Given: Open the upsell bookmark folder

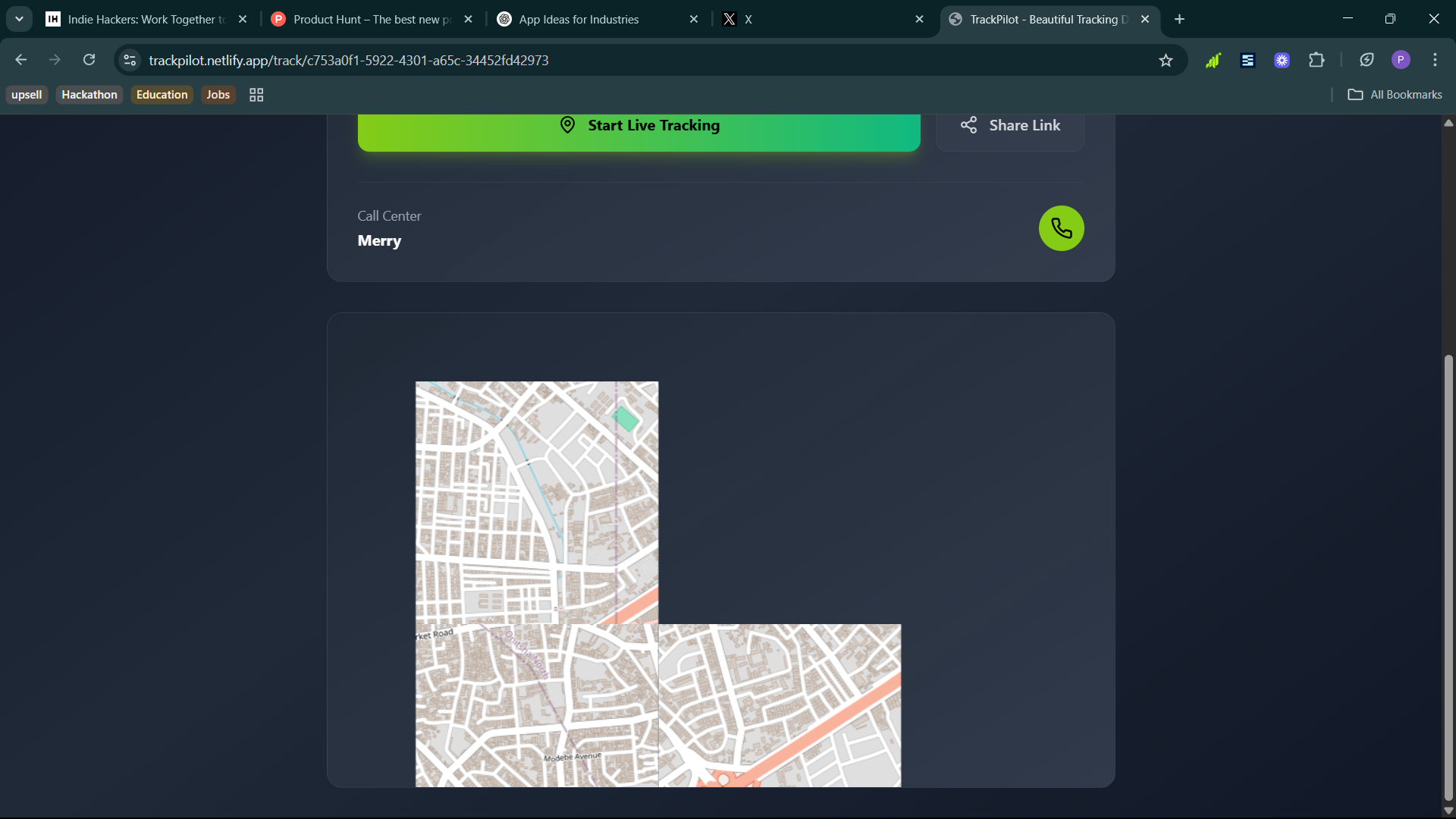Looking at the screenshot, I should (27, 95).
